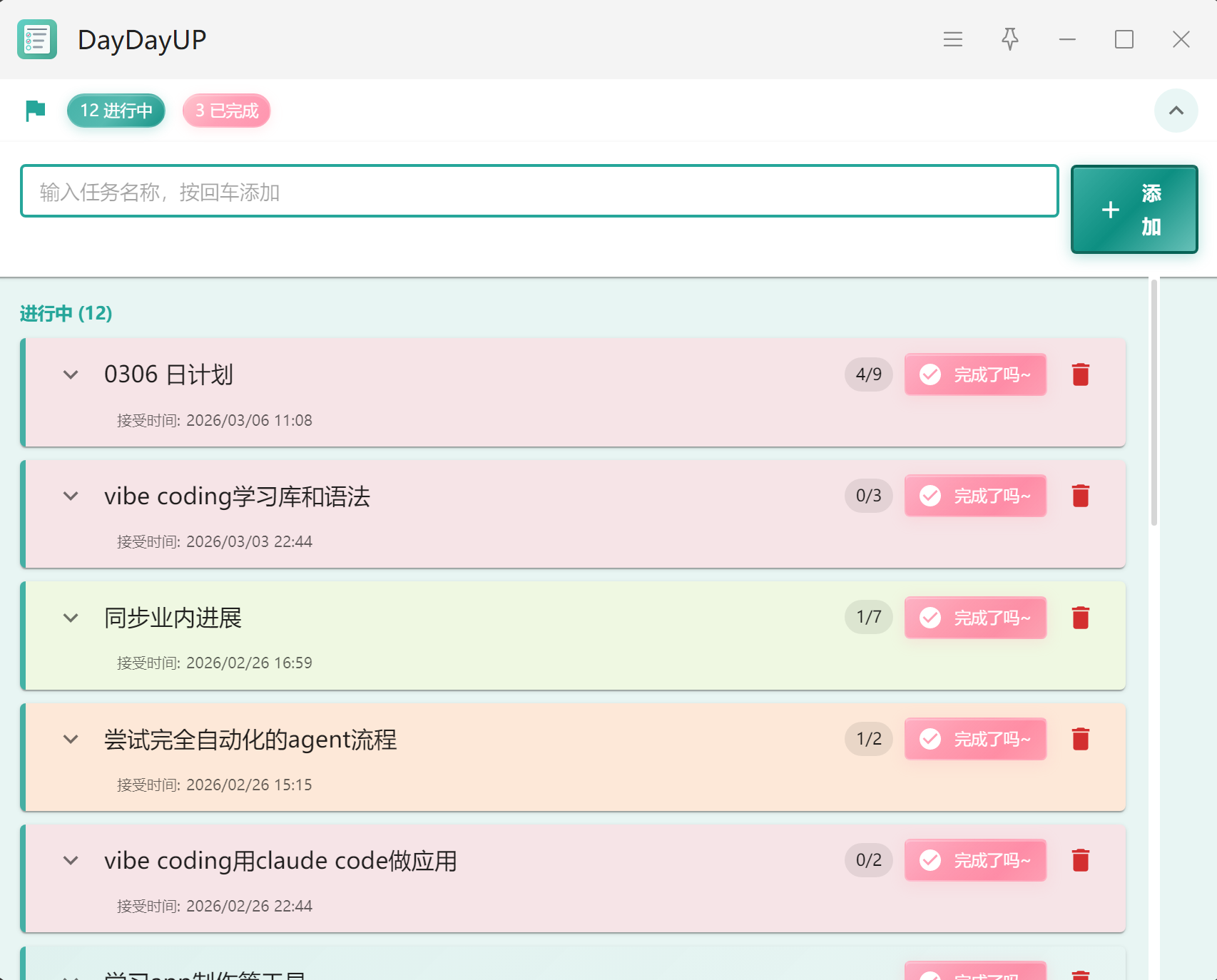Image resolution: width=1217 pixels, height=980 pixels.
Task: Pin the window on top
Action: click(1009, 39)
